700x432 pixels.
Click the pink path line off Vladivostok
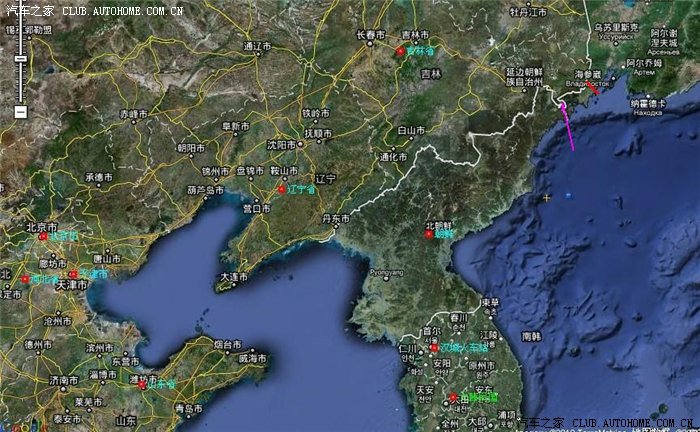(x=568, y=127)
